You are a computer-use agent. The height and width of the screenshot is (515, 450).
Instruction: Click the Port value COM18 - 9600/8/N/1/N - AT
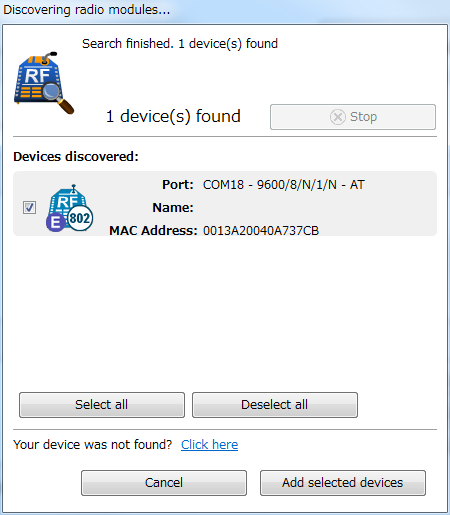tap(284, 185)
